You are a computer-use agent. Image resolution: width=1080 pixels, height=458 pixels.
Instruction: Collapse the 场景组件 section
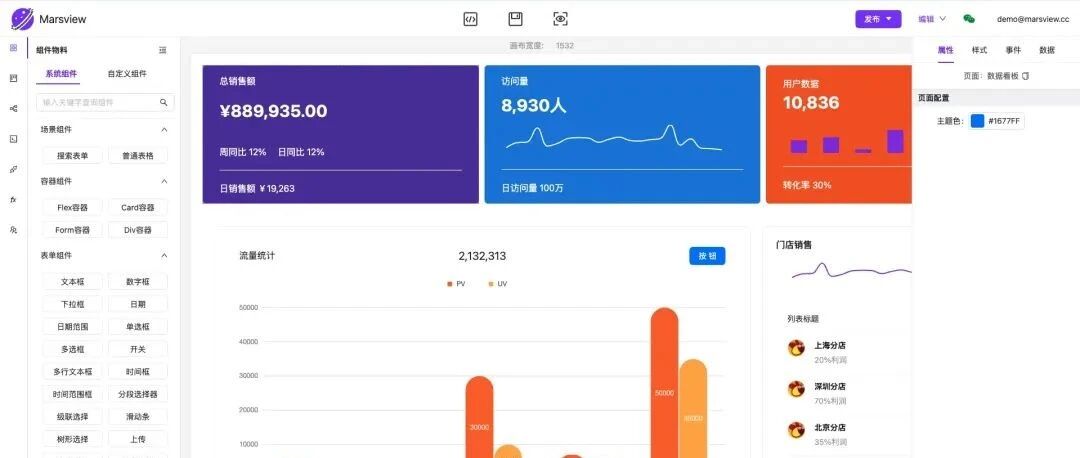(164, 129)
